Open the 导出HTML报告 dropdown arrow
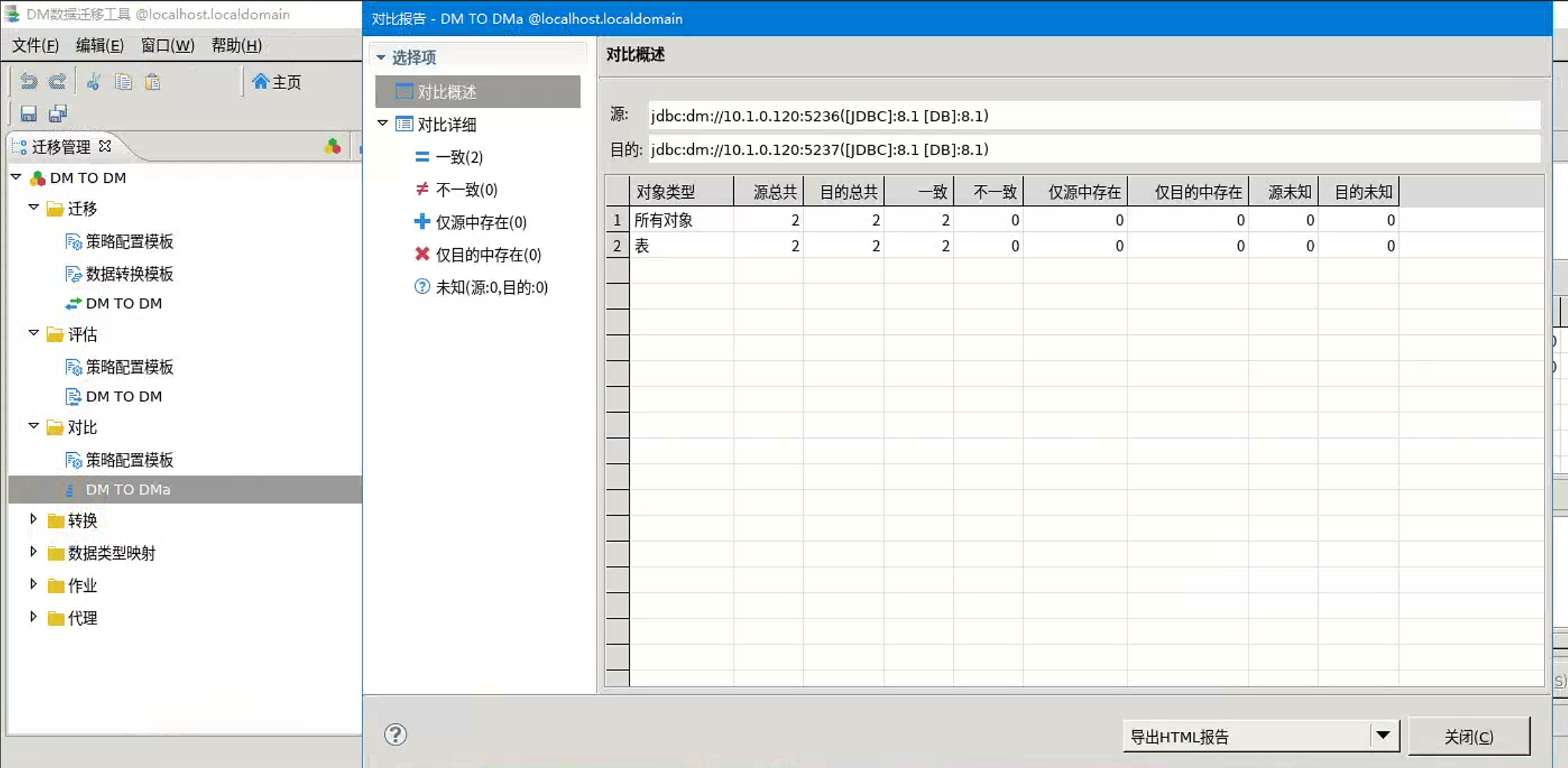The width and height of the screenshot is (1568, 768). pyautogui.click(x=1383, y=735)
